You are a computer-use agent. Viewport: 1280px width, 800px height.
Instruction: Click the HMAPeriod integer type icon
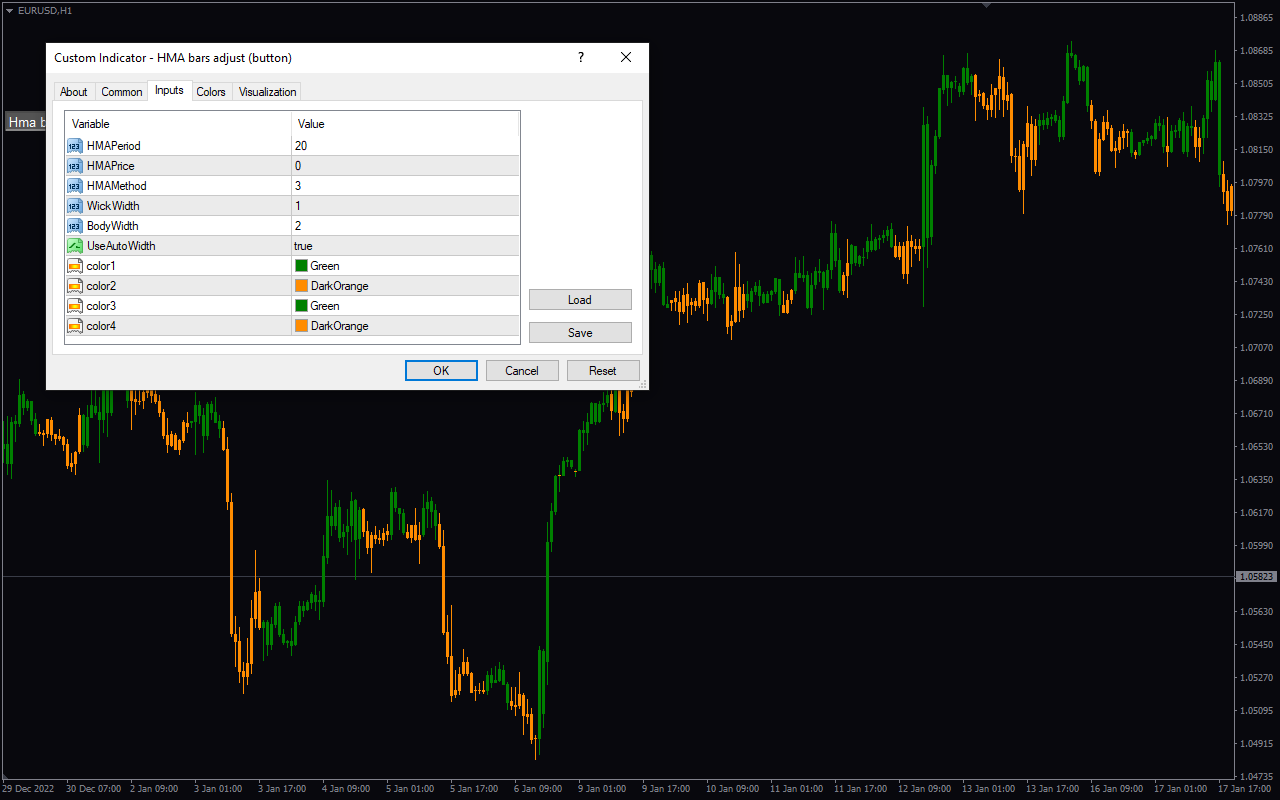pos(75,146)
